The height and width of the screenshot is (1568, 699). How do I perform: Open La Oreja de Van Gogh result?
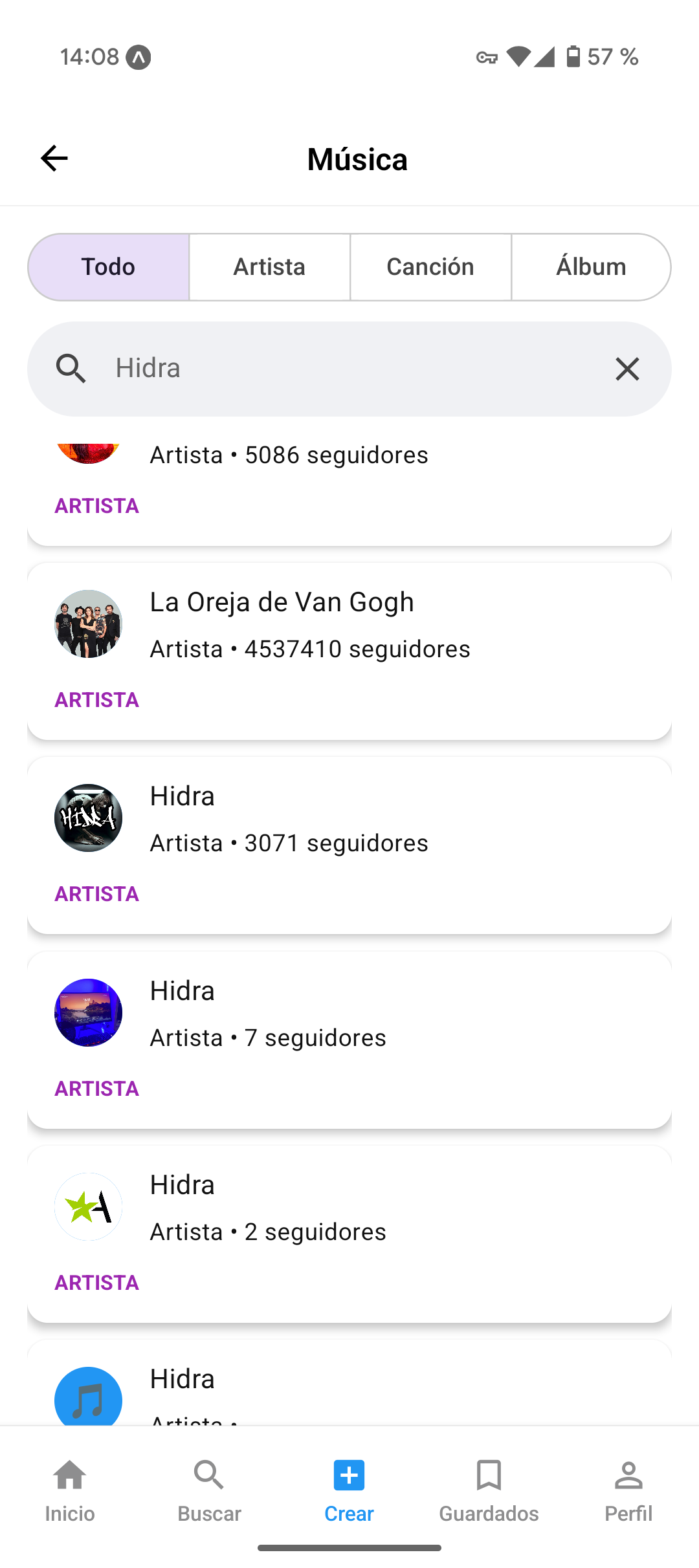tap(349, 651)
